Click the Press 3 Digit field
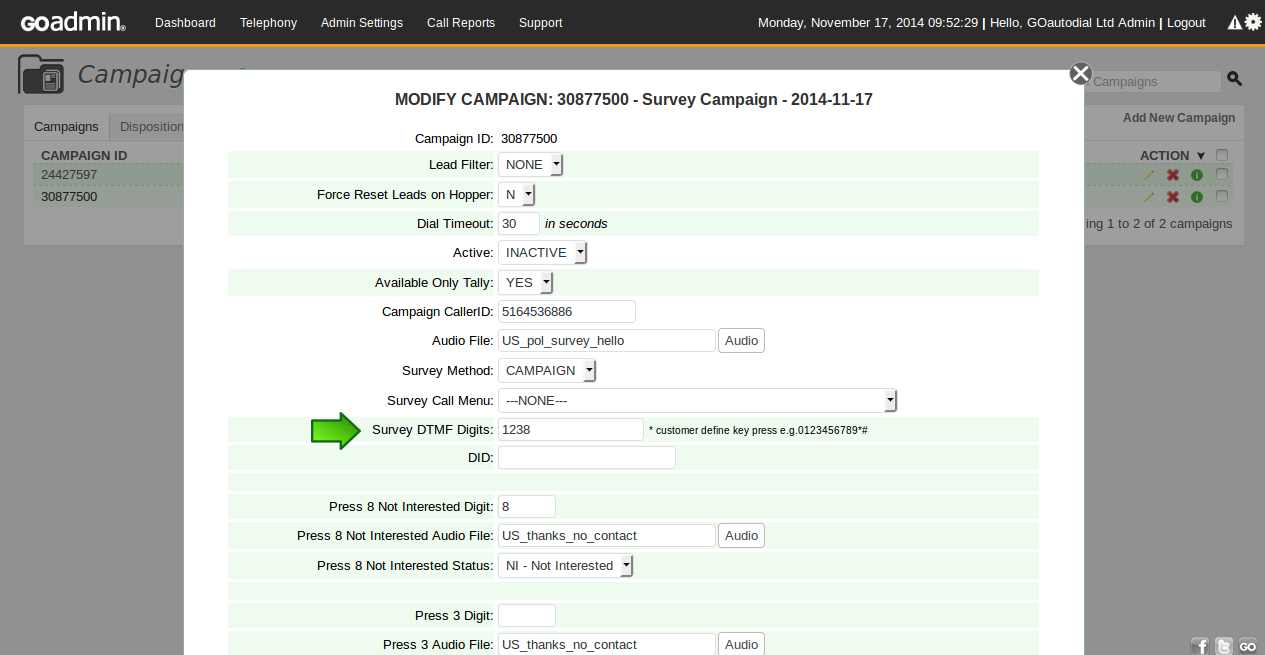 (x=527, y=615)
